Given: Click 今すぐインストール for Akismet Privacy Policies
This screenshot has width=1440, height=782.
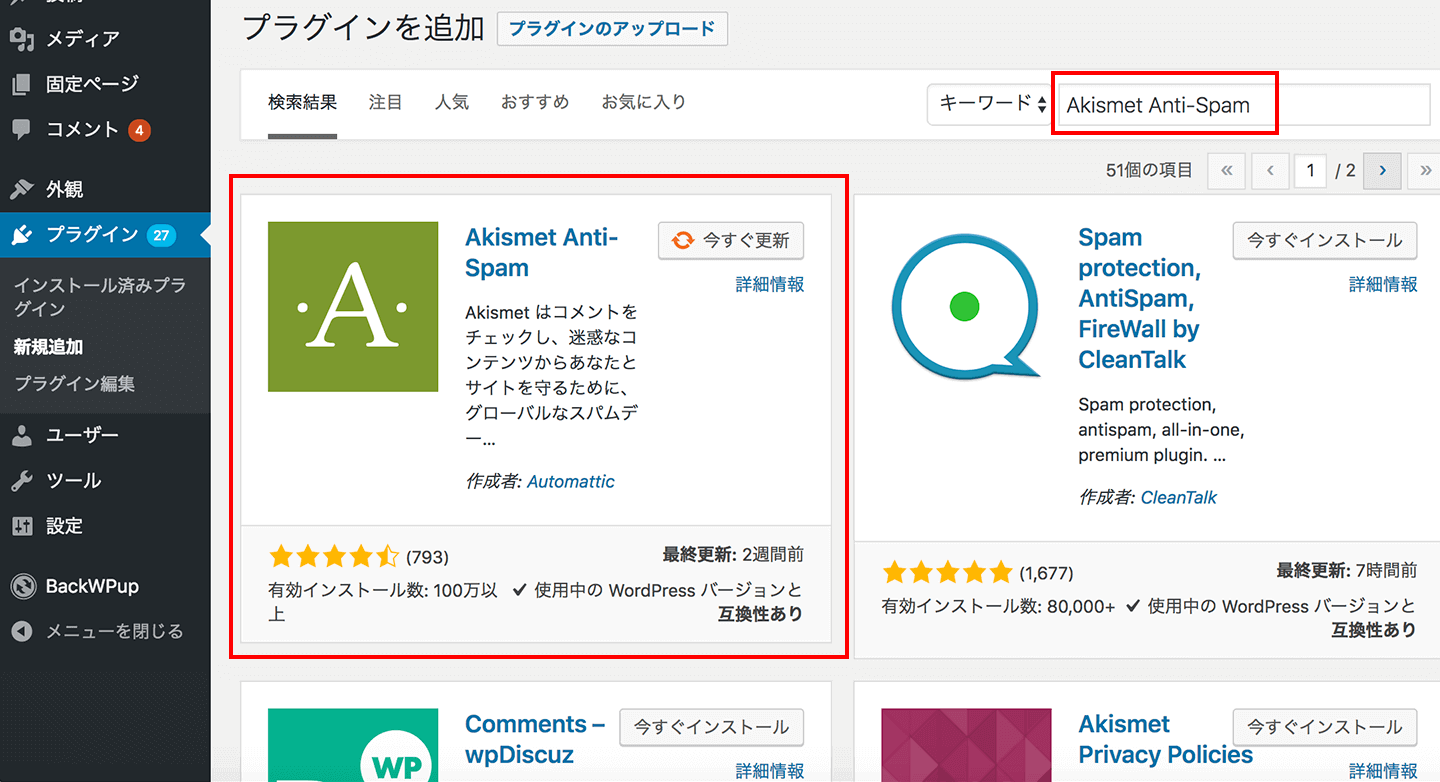Looking at the screenshot, I should pos(1325,727).
